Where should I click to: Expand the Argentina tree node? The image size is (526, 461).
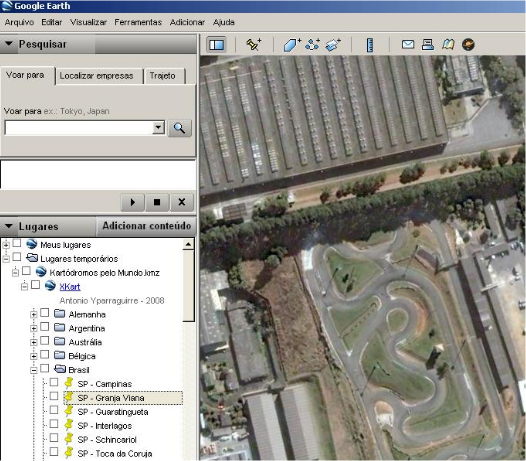pos(33,328)
